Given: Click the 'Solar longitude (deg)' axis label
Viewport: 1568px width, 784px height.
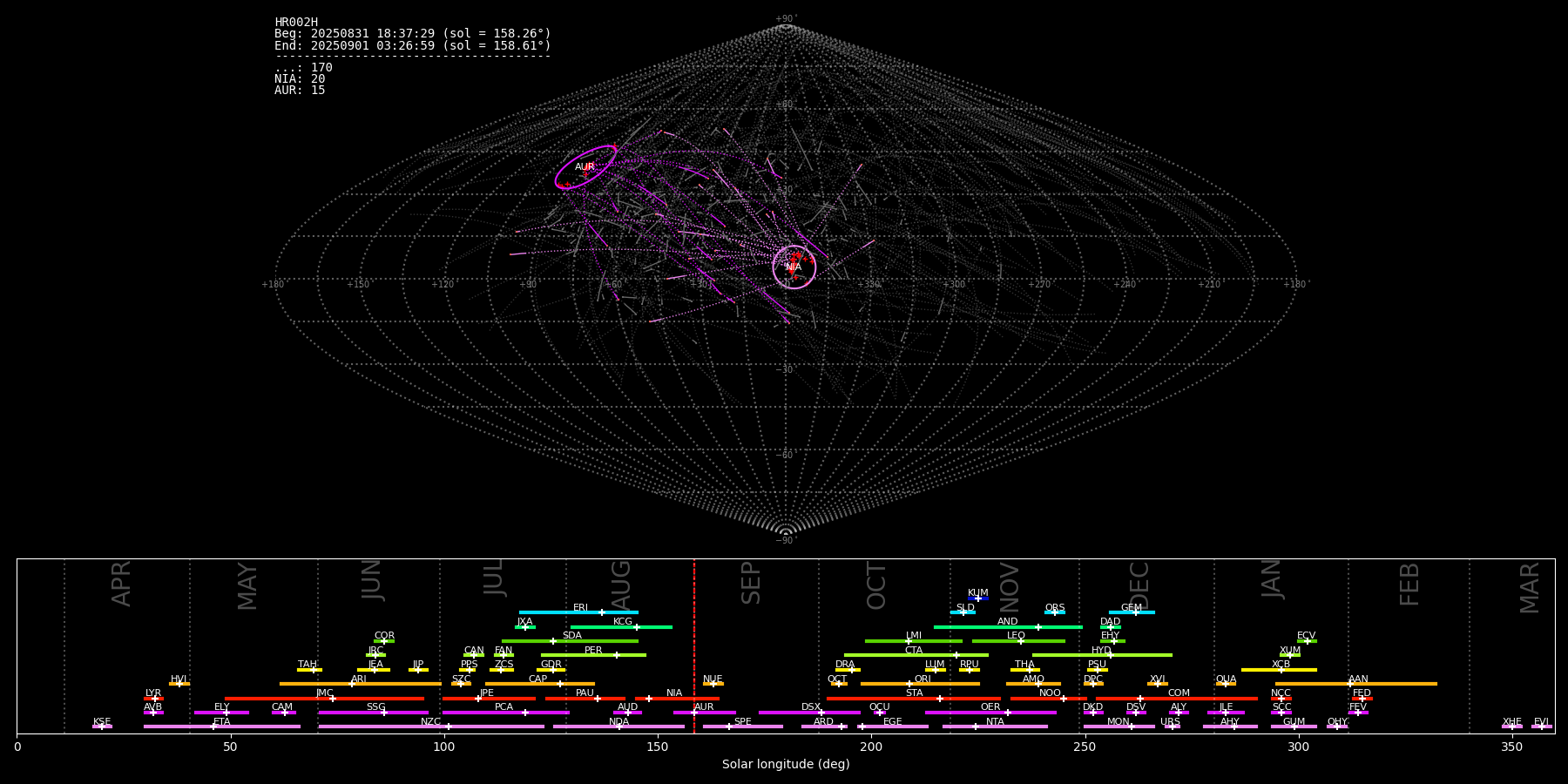Looking at the screenshot, I should pyautogui.click(x=786, y=765).
